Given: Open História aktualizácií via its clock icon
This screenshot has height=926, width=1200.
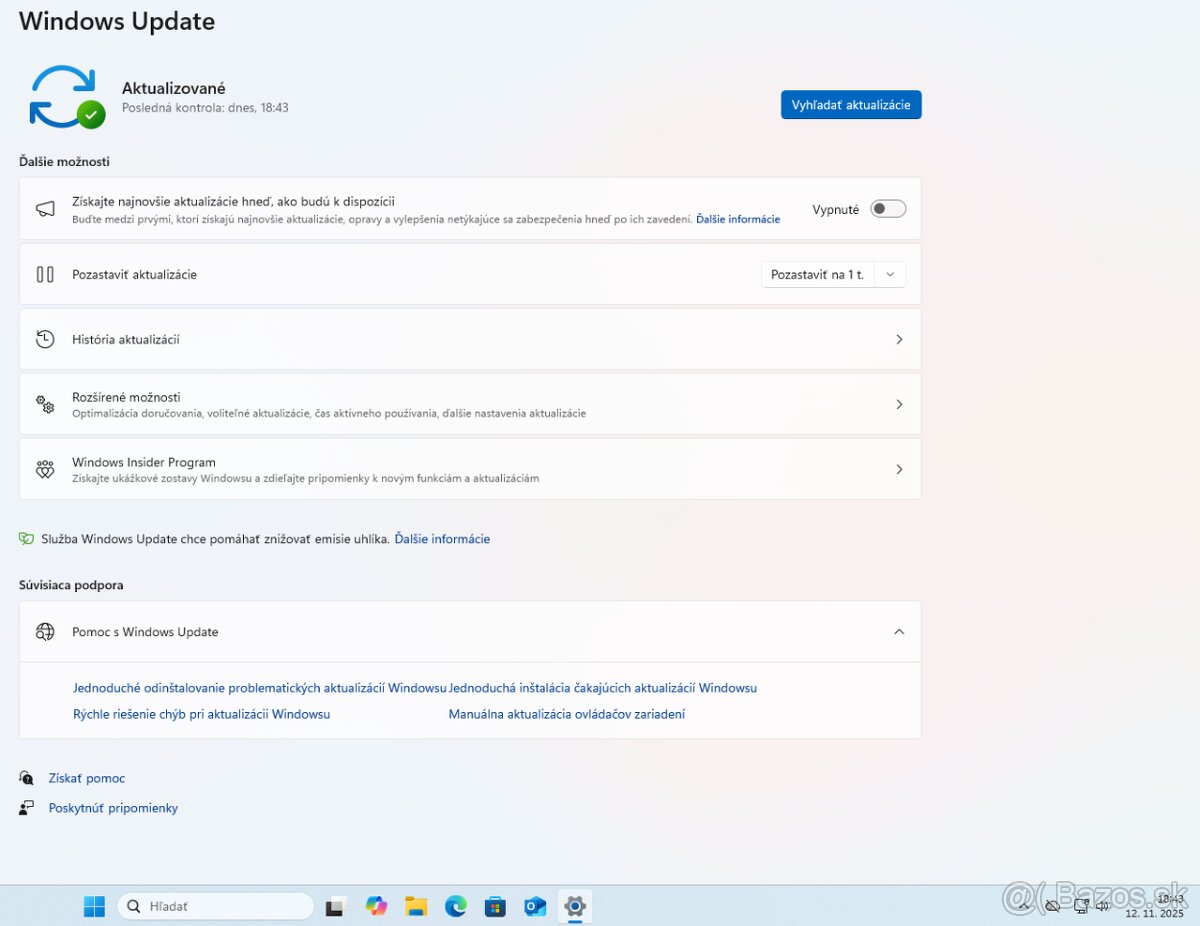Looking at the screenshot, I should (45, 339).
